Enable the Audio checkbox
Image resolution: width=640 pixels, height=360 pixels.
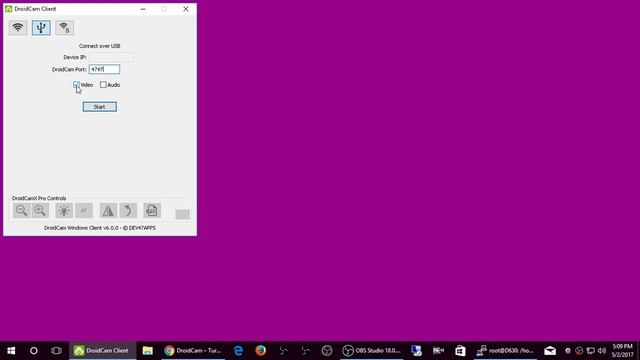[103, 84]
